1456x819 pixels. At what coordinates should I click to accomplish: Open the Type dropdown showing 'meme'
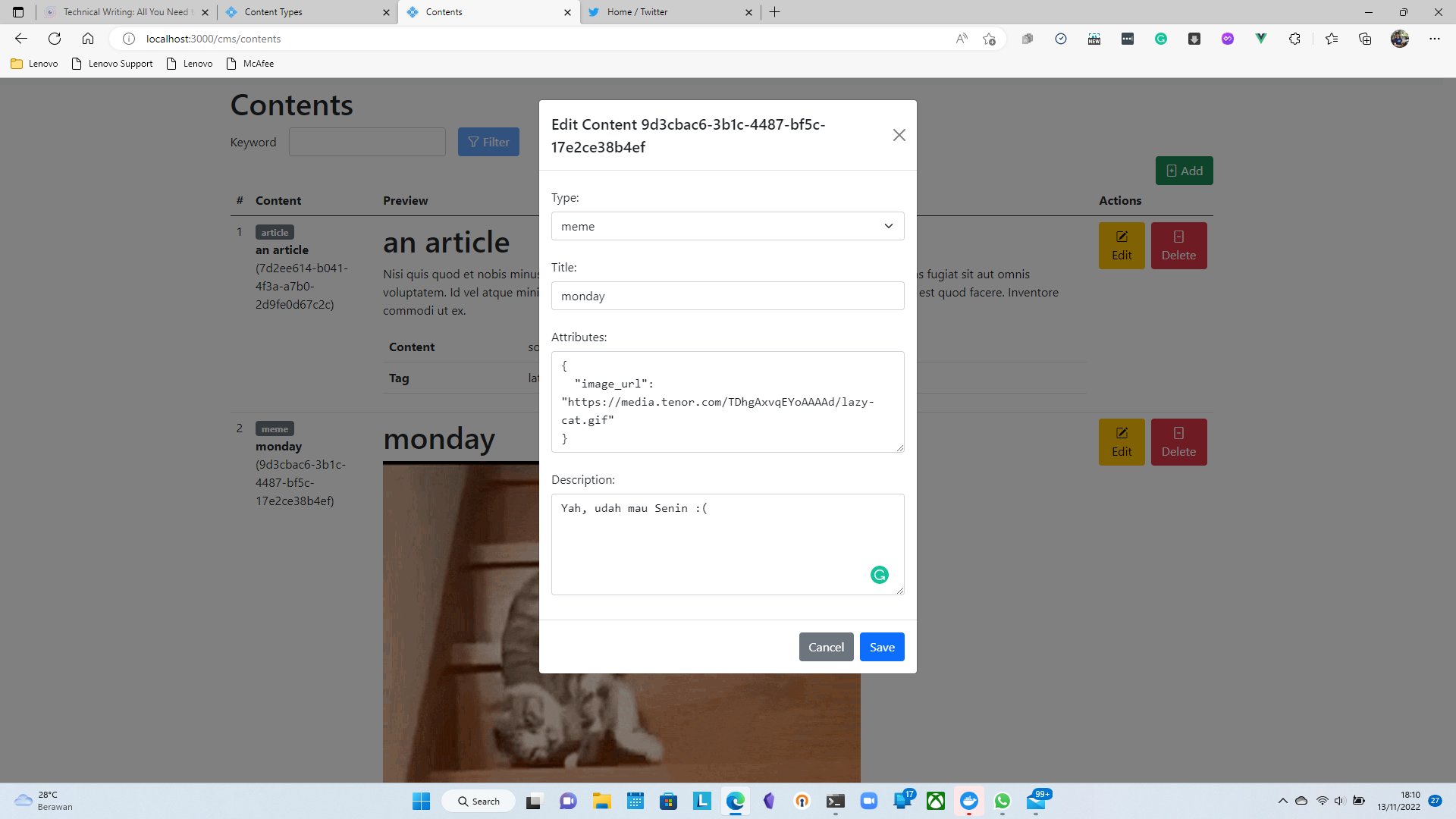click(727, 226)
